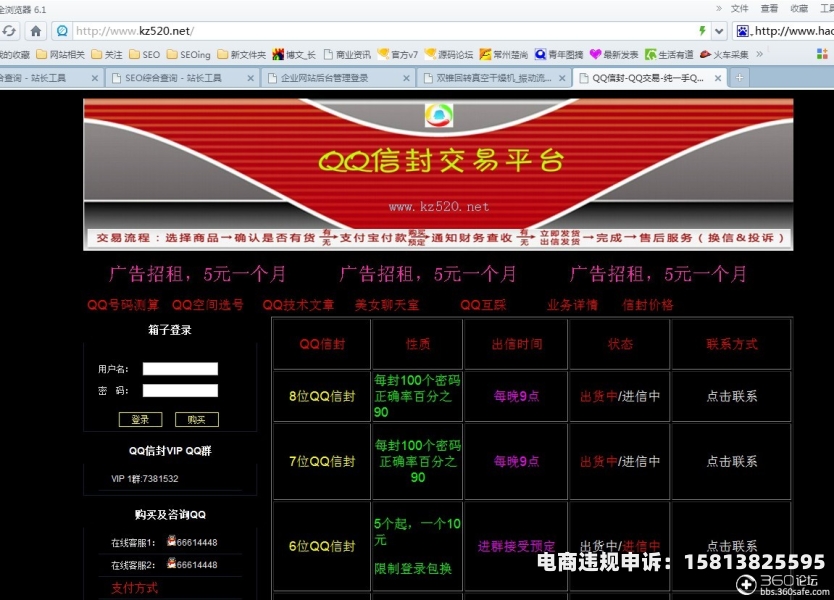Open the 青年图摘 bookmark

559,55
